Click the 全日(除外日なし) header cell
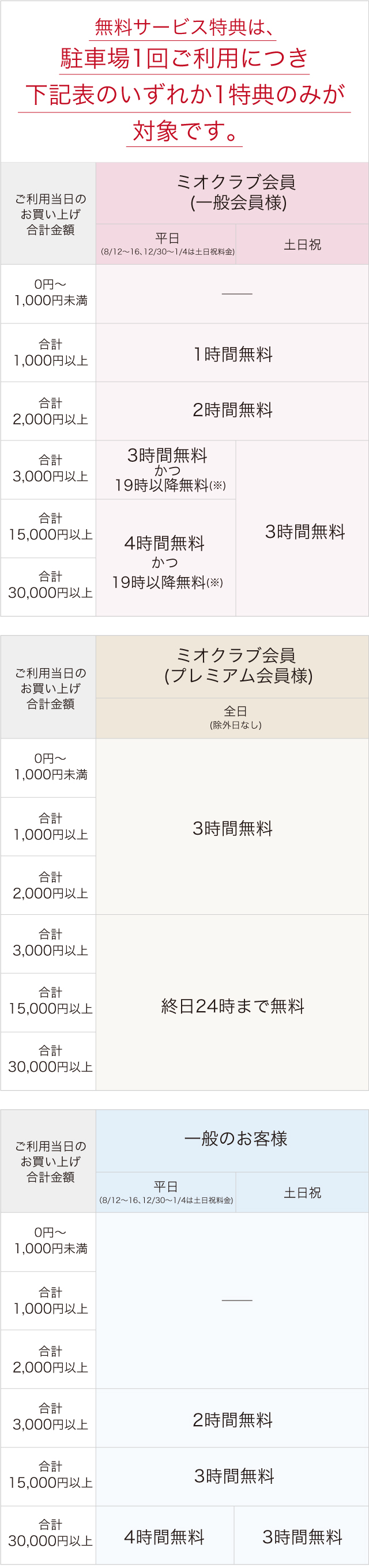 click(x=235, y=717)
